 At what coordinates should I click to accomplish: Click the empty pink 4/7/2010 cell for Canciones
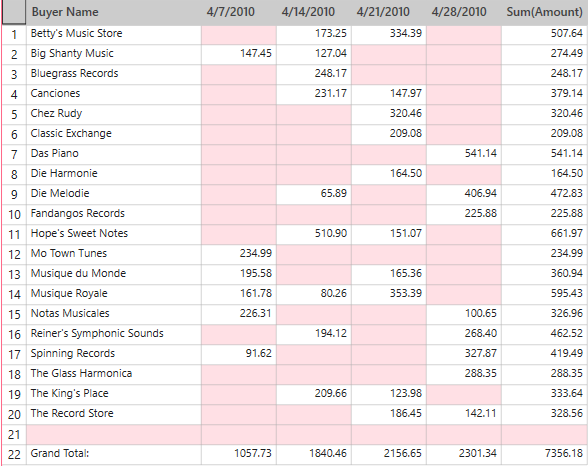coord(238,94)
